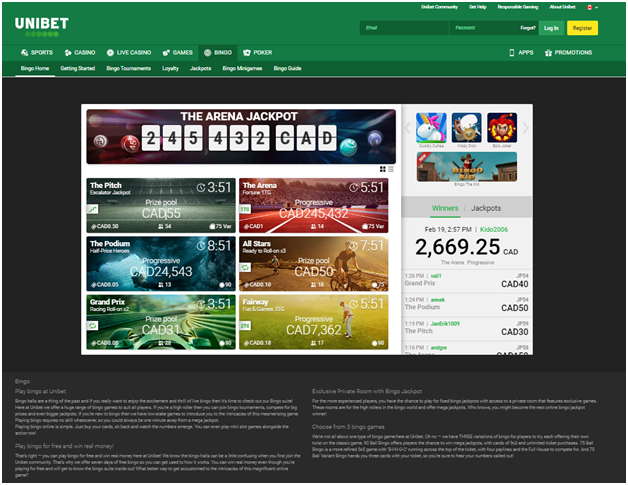Show next minigames with right arrow
The height and width of the screenshot is (485, 628).
(x=526, y=128)
